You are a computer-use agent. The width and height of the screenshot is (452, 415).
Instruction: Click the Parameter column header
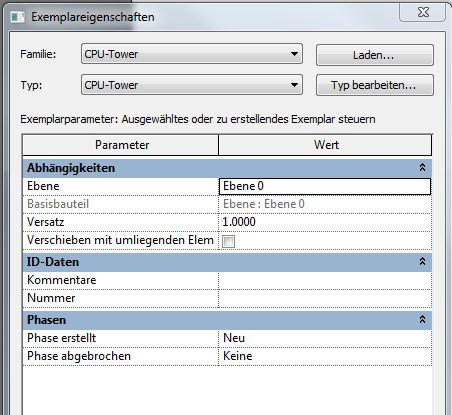point(120,145)
